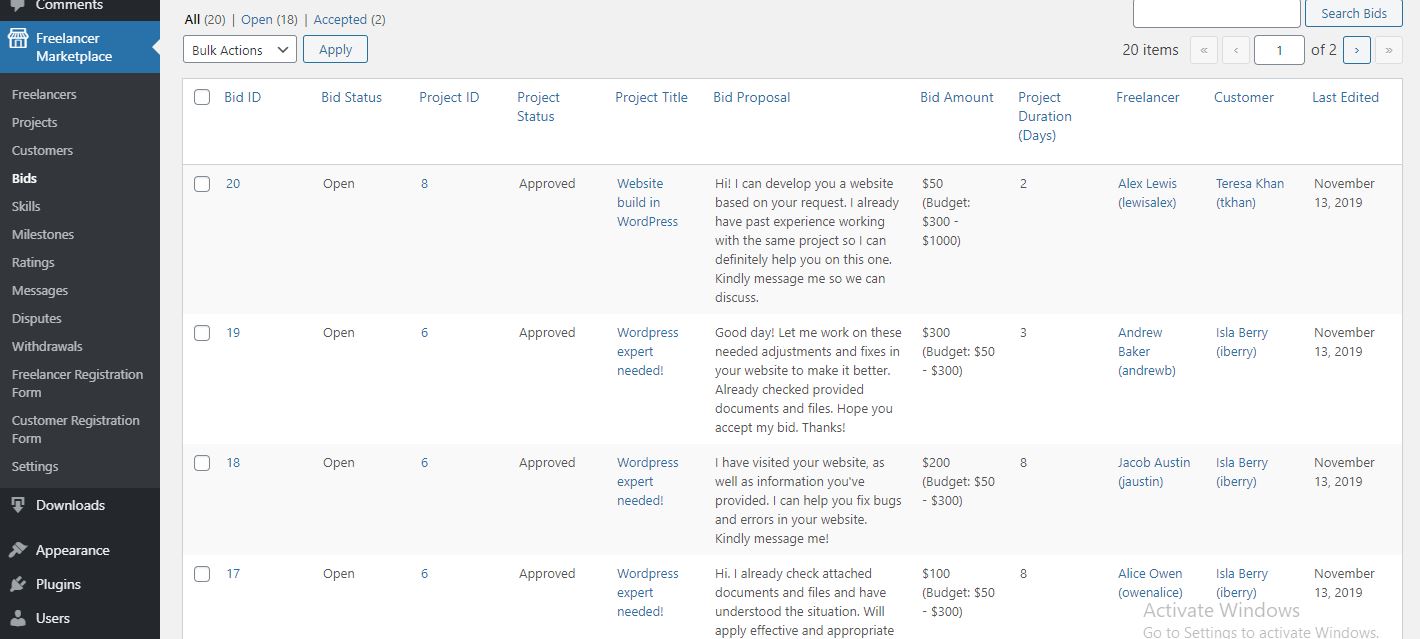Open Freelancer Registration Form page

click(77, 383)
